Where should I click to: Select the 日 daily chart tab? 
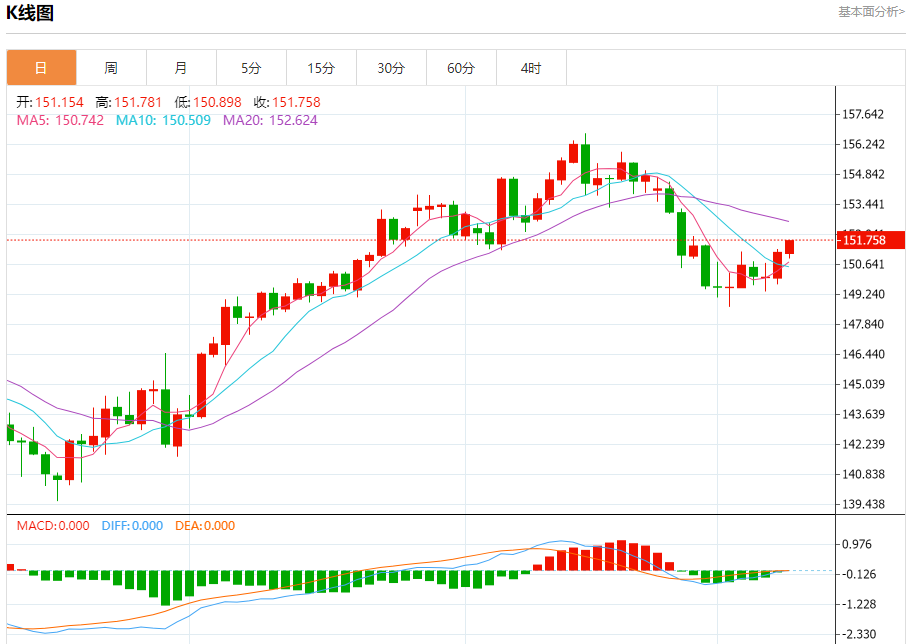pyautogui.click(x=41, y=68)
